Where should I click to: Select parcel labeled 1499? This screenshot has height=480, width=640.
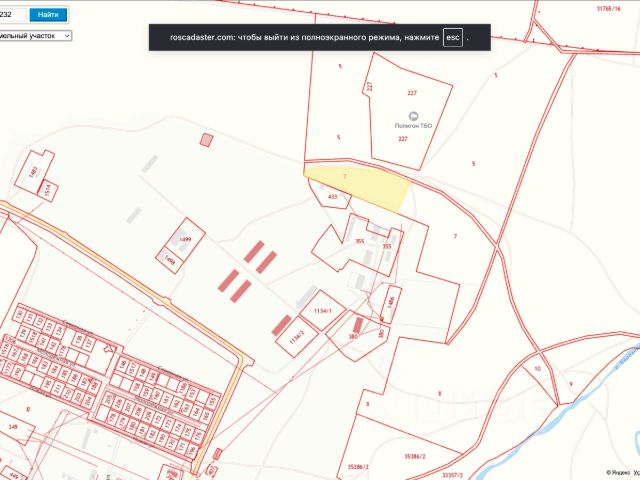coord(185,240)
